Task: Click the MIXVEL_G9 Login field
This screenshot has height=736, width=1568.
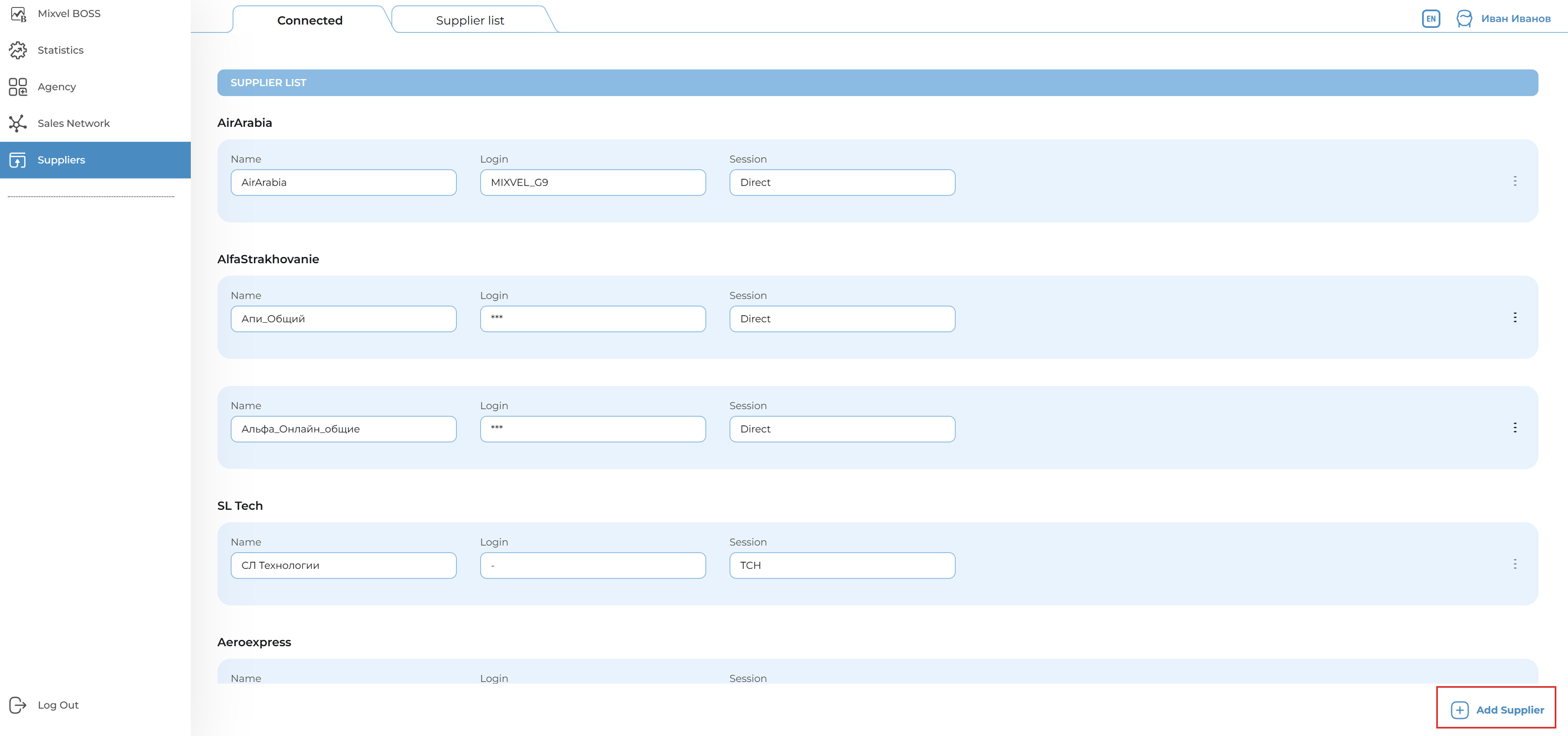Action: (x=592, y=183)
